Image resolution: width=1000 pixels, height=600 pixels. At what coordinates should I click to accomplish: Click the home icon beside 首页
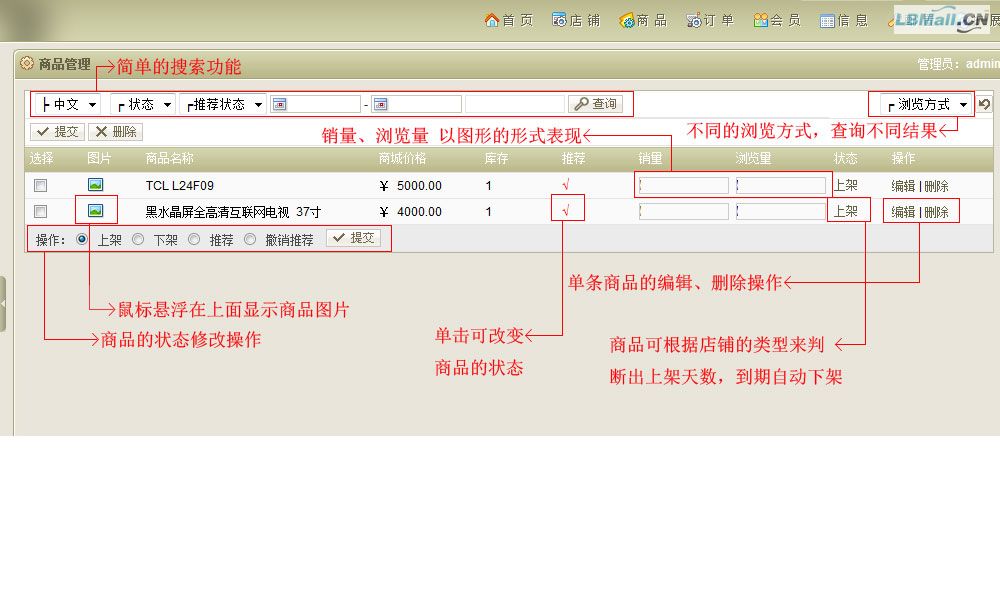click(492, 20)
